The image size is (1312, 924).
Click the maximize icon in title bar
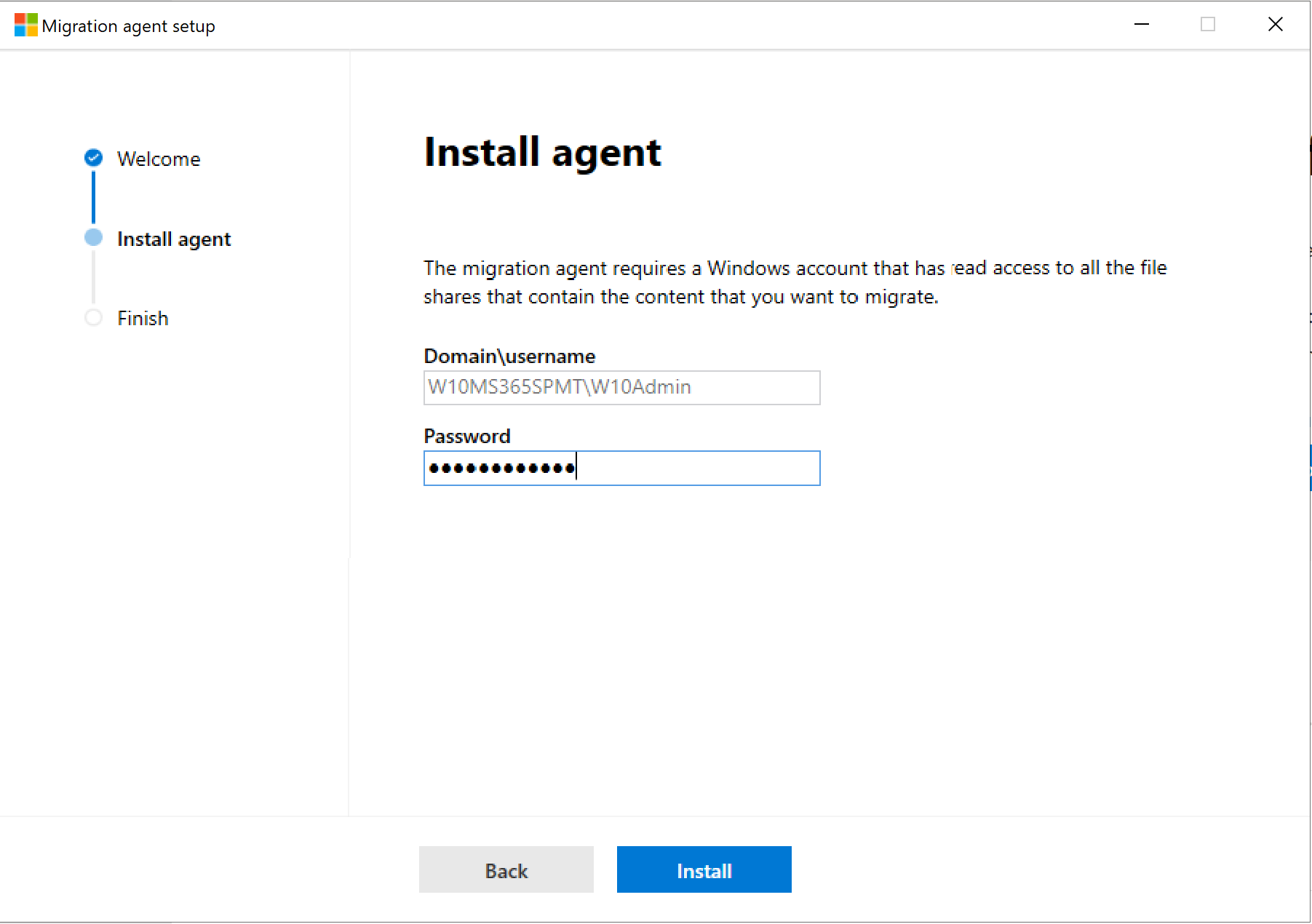point(1208,24)
